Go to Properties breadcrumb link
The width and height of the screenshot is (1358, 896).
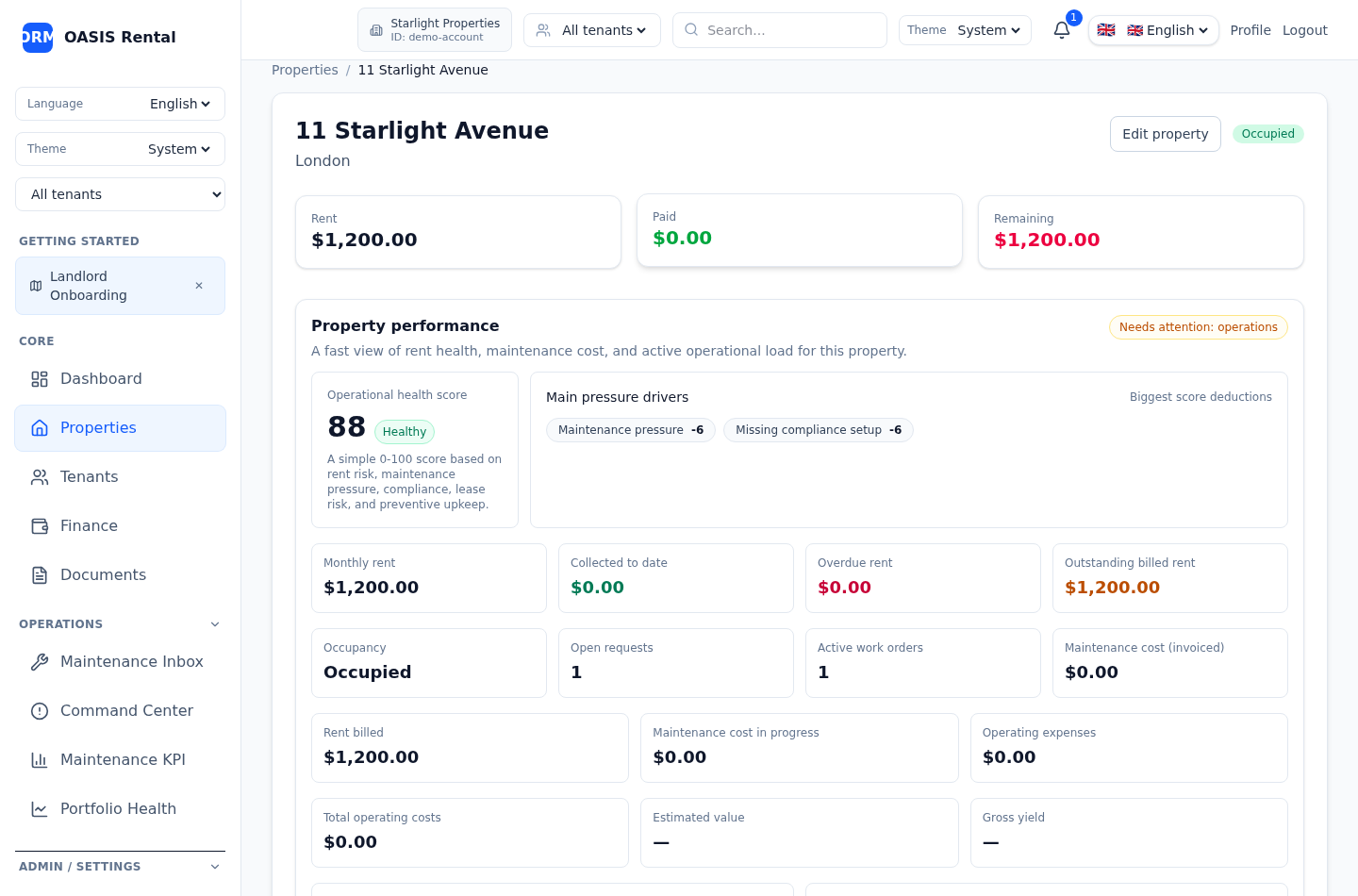coord(305,70)
